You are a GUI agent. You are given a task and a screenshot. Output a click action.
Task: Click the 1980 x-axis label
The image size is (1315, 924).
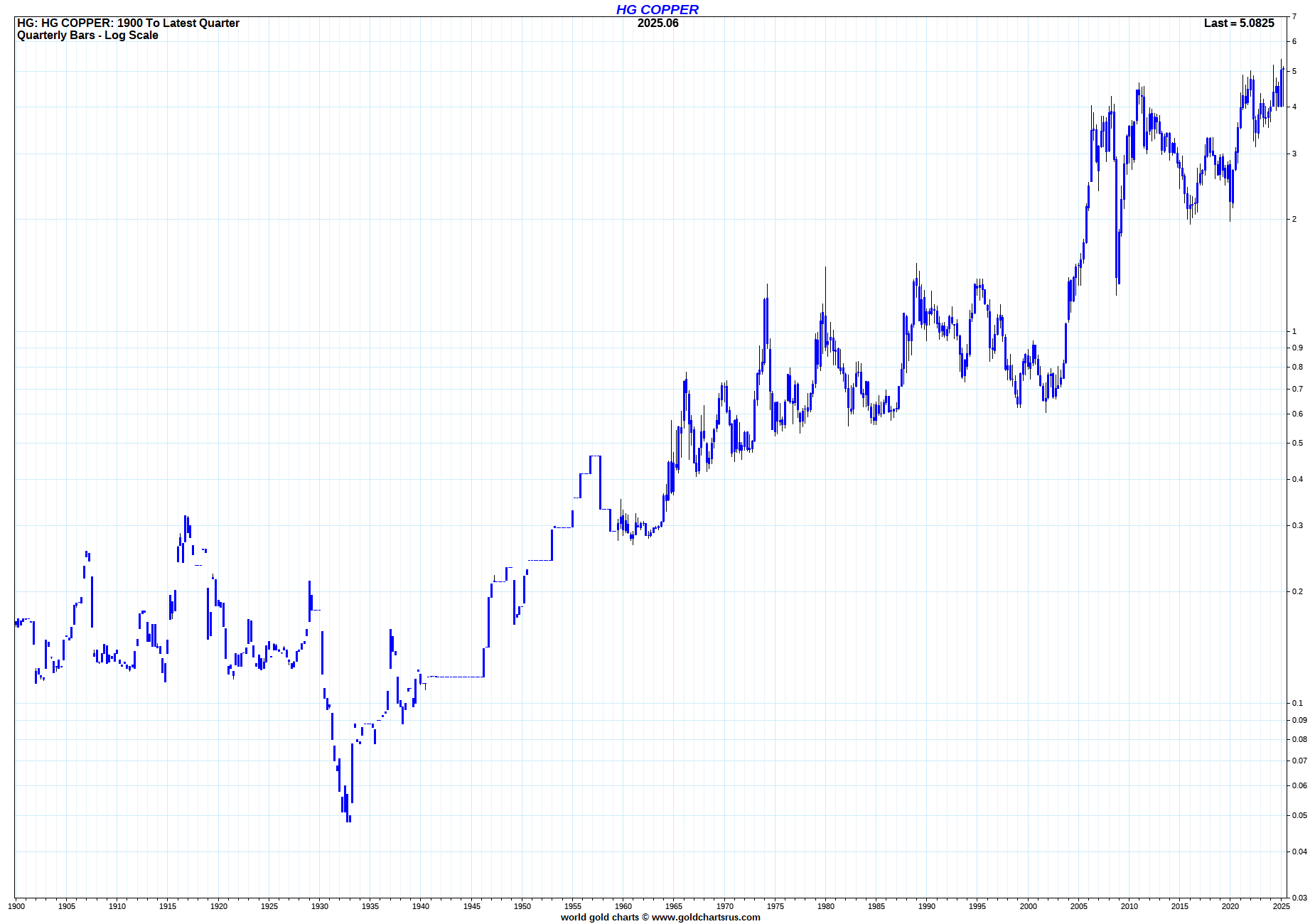(x=826, y=906)
